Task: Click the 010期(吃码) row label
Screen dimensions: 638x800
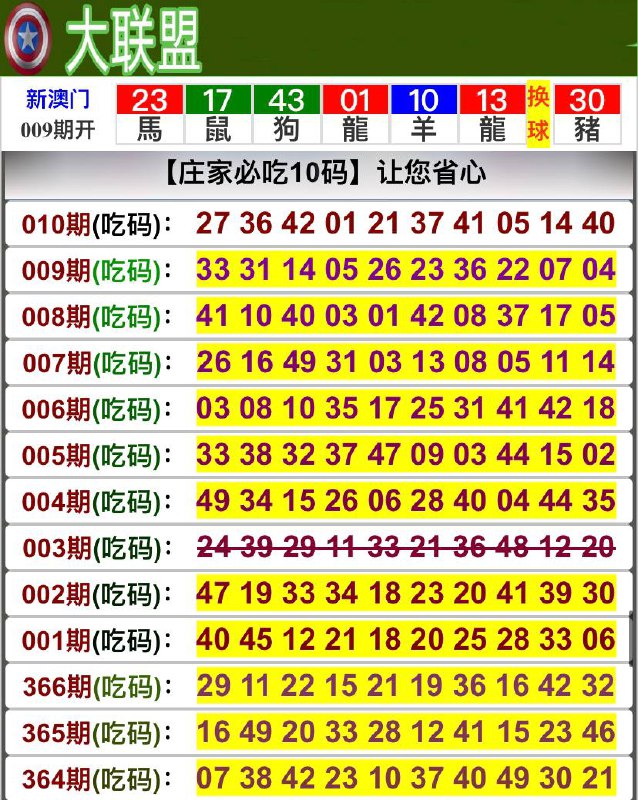Action: pyautogui.click(x=97, y=224)
